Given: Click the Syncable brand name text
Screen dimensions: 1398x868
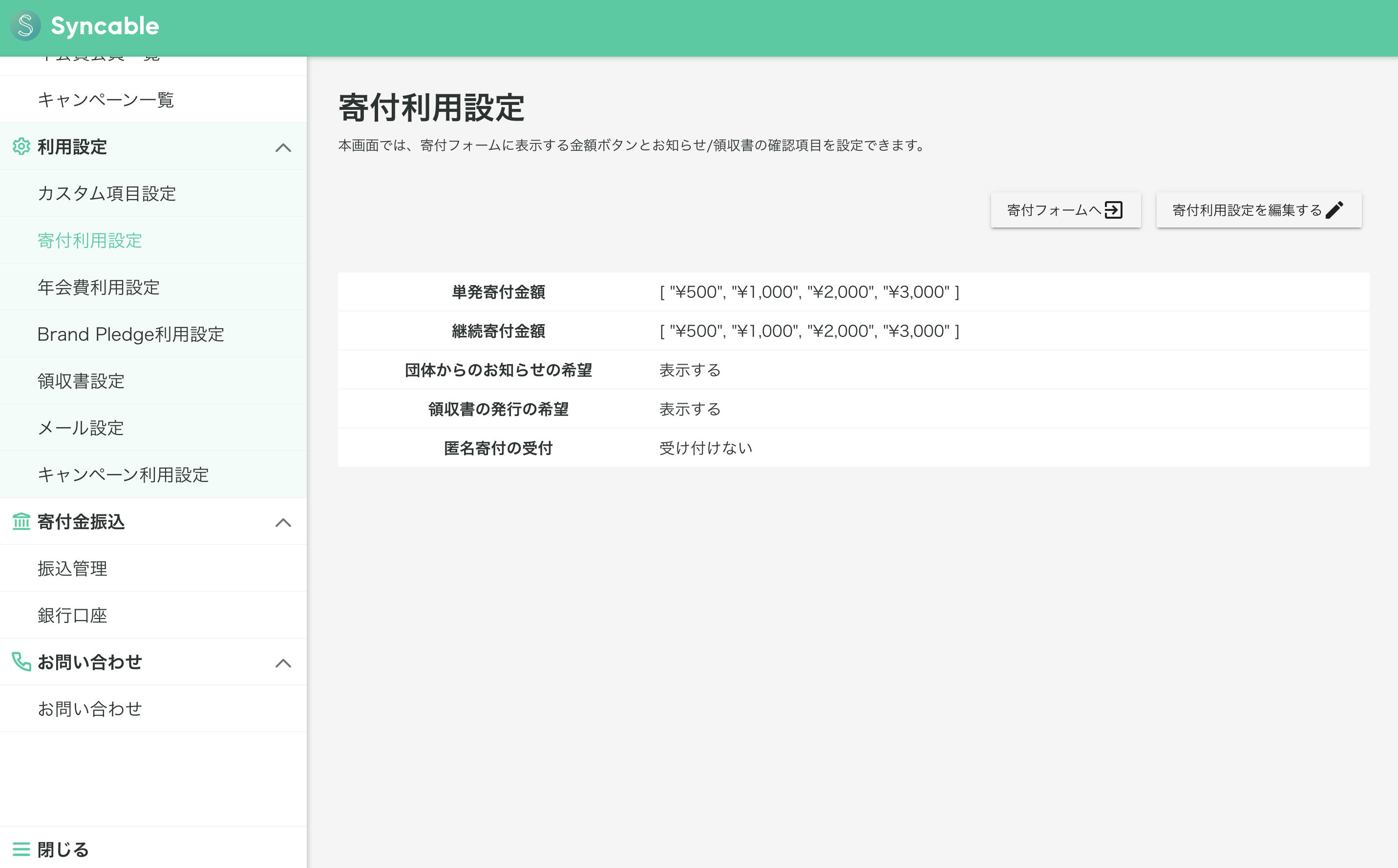Looking at the screenshot, I should (x=105, y=26).
